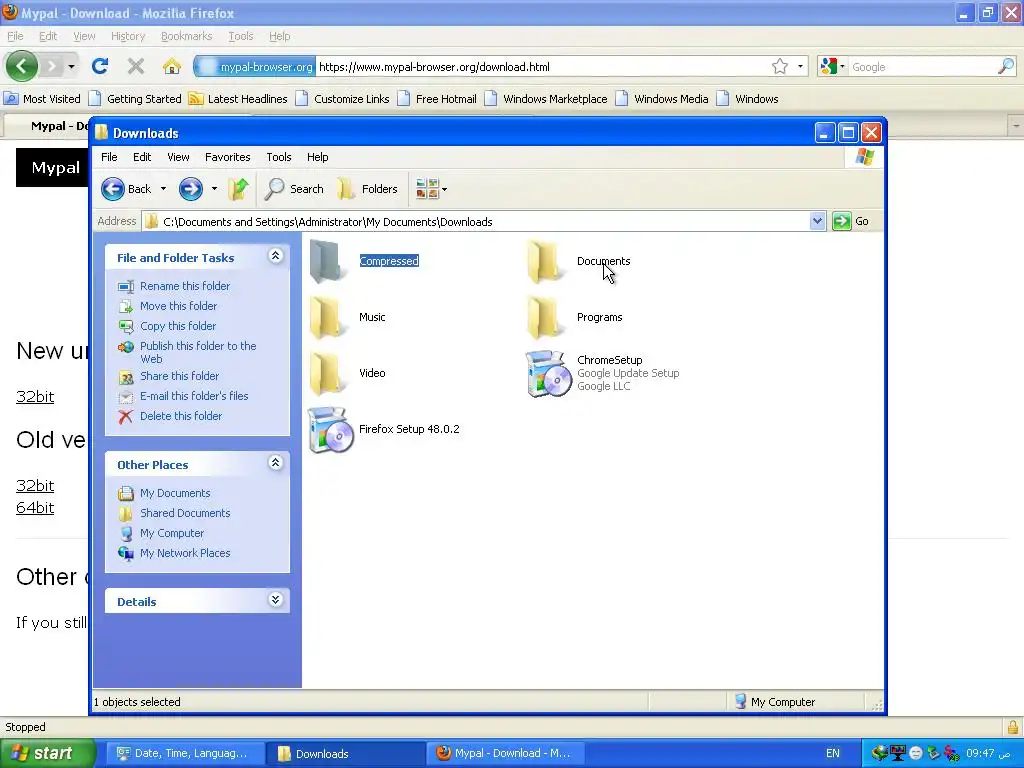The width and height of the screenshot is (1024, 768).
Task: Open My Computer in Other Places
Action: click(172, 534)
